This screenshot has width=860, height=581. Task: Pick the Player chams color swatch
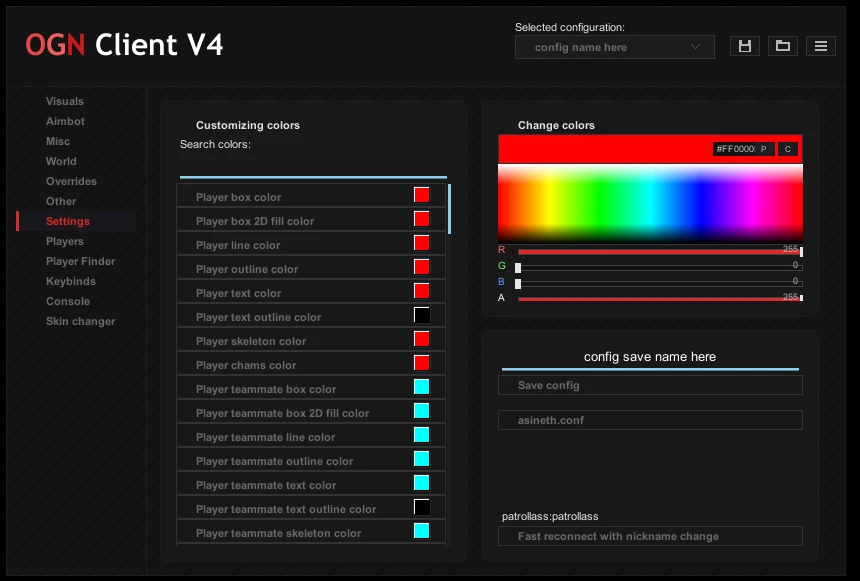click(x=421, y=363)
